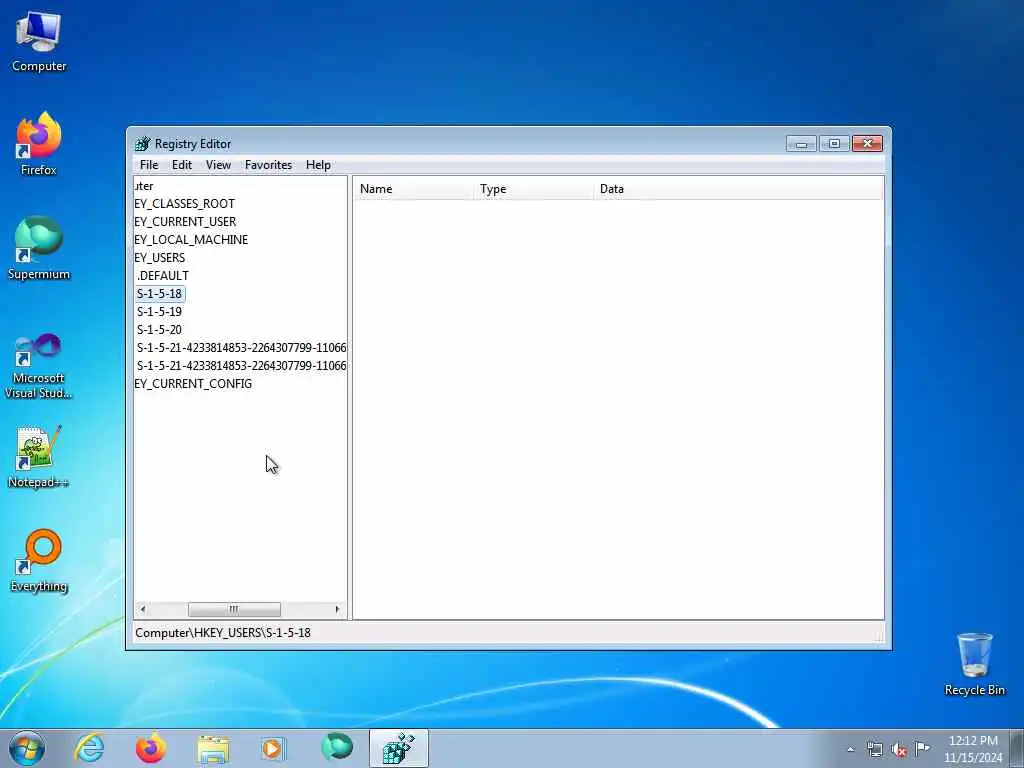Open the Windows Start menu

27,748
